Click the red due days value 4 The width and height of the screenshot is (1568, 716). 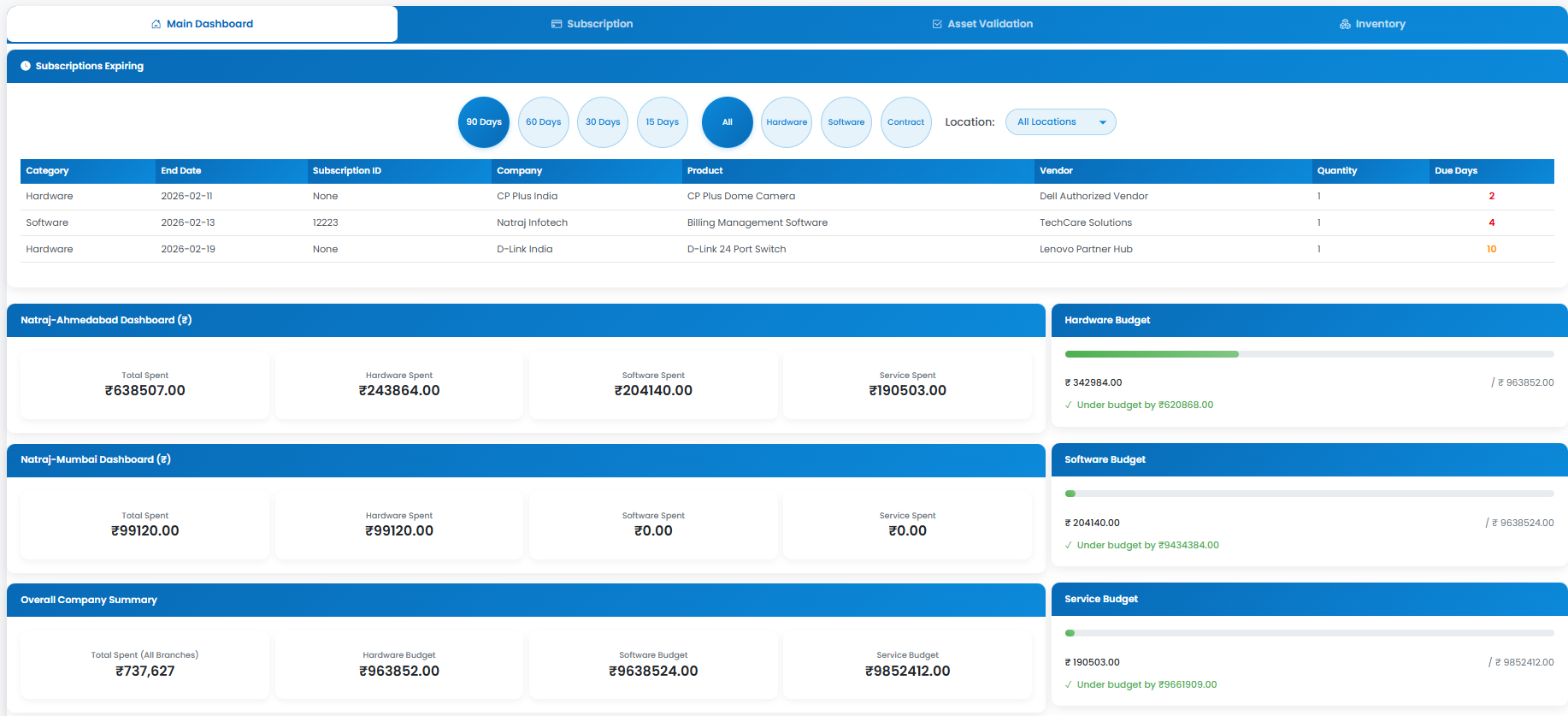tap(1492, 223)
